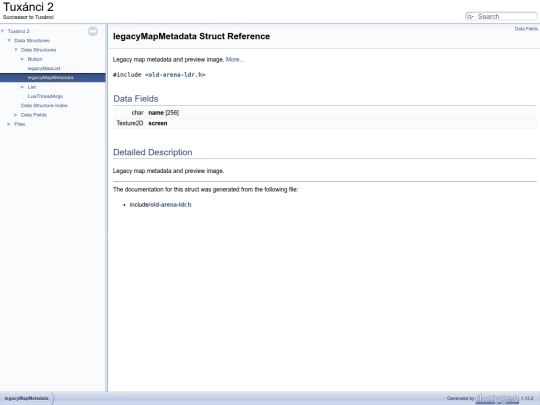This screenshot has height=405, width=540.
Task: Open LuaThreadArgs in the tree
Action: (45, 96)
